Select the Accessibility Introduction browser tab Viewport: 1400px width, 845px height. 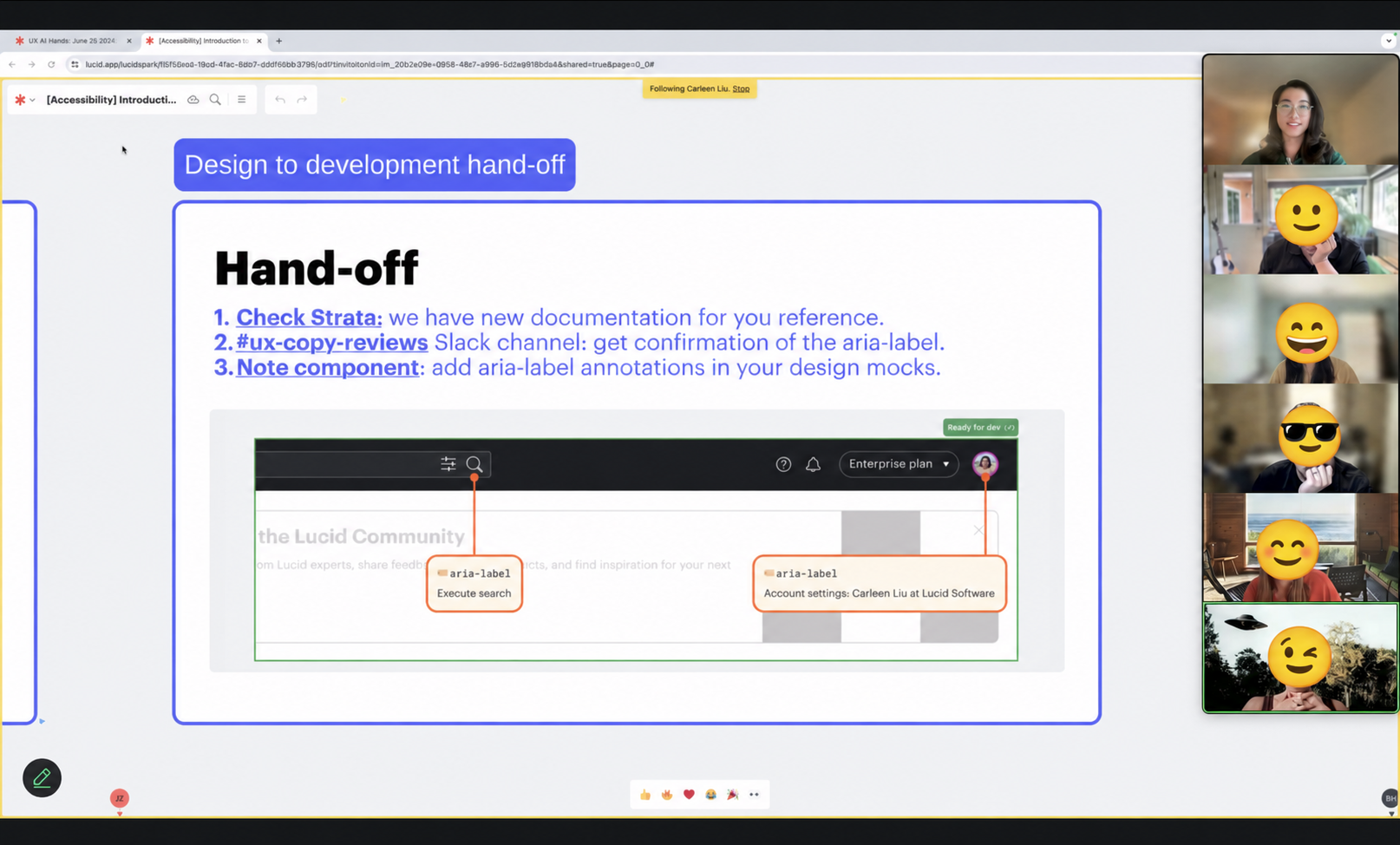click(203, 41)
